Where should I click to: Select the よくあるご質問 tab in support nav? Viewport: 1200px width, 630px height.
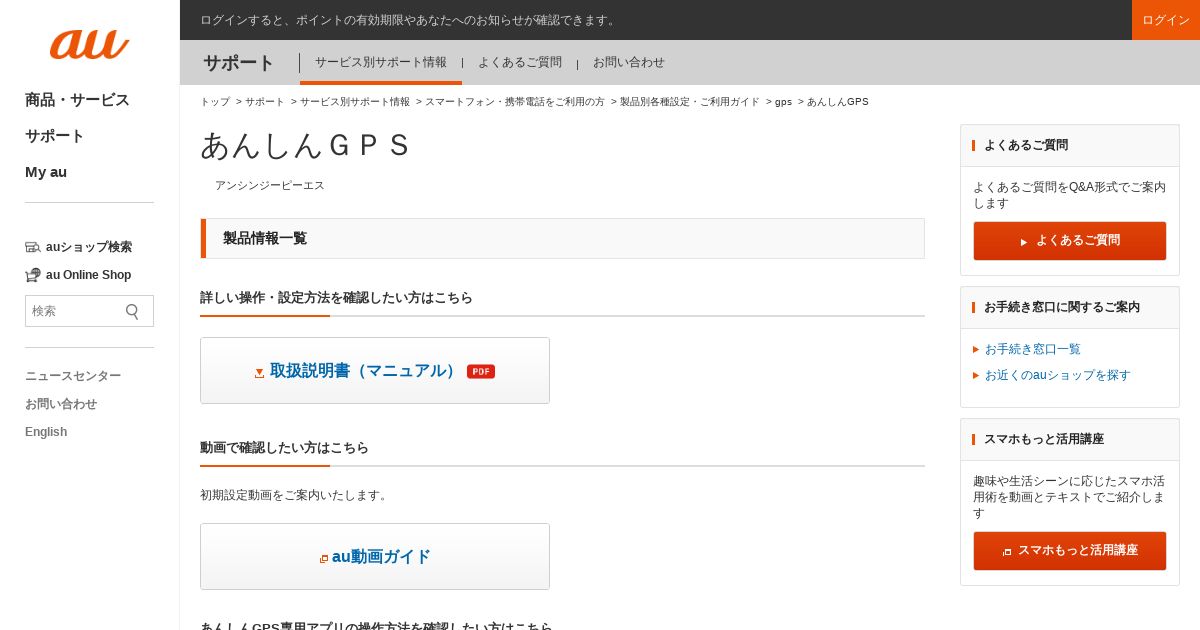[x=520, y=62]
